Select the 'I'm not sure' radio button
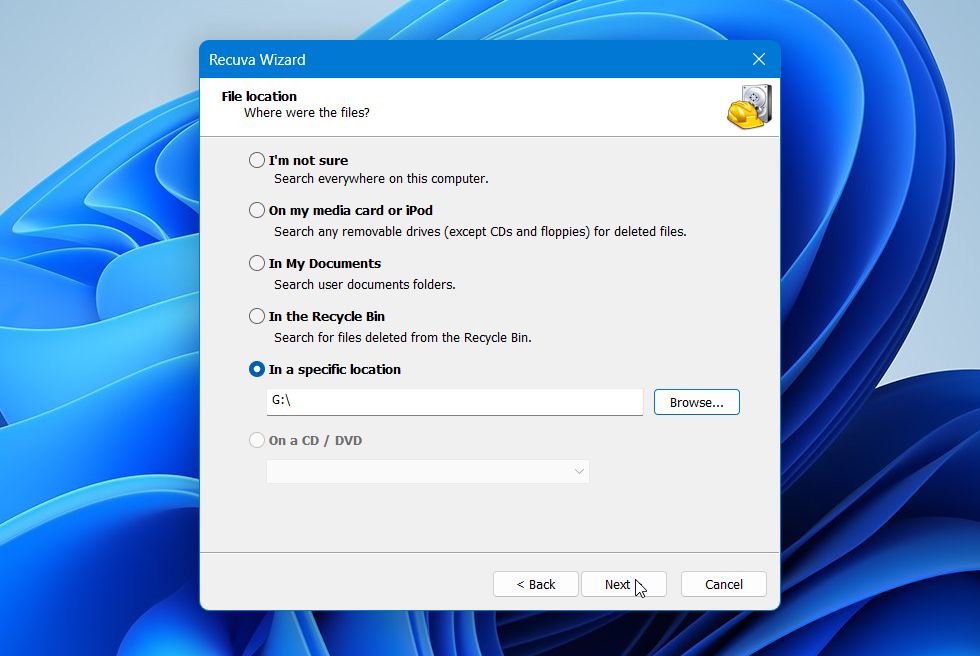The width and height of the screenshot is (980, 656). pos(257,160)
